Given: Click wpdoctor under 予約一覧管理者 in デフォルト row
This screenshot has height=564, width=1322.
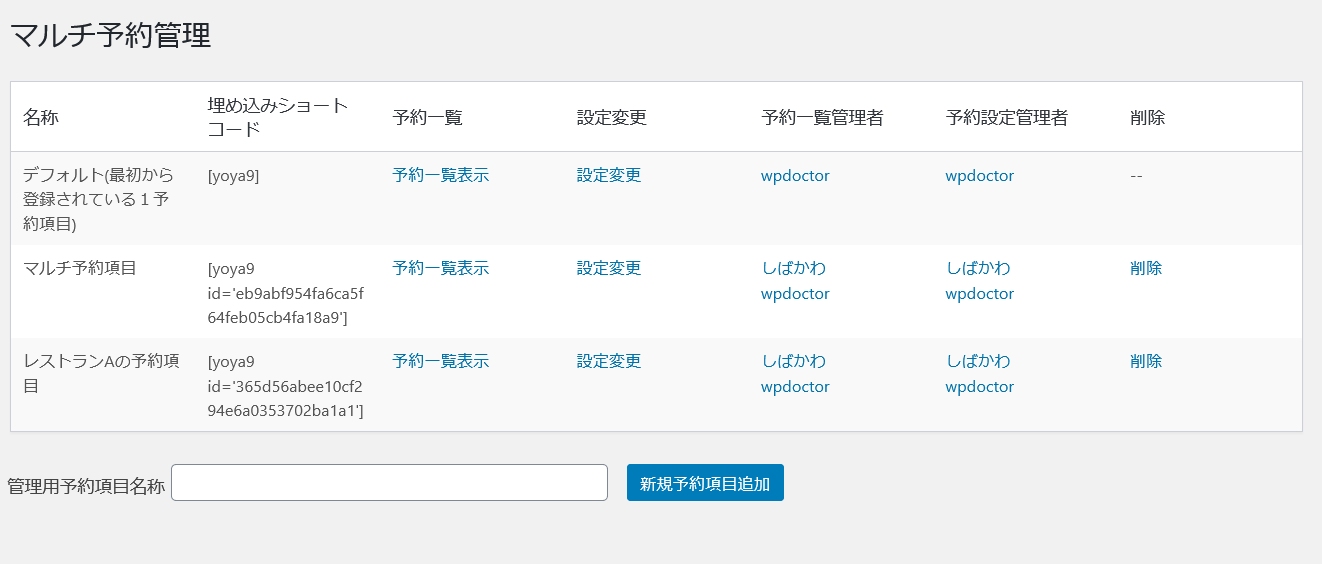Looking at the screenshot, I should tap(795, 176).
